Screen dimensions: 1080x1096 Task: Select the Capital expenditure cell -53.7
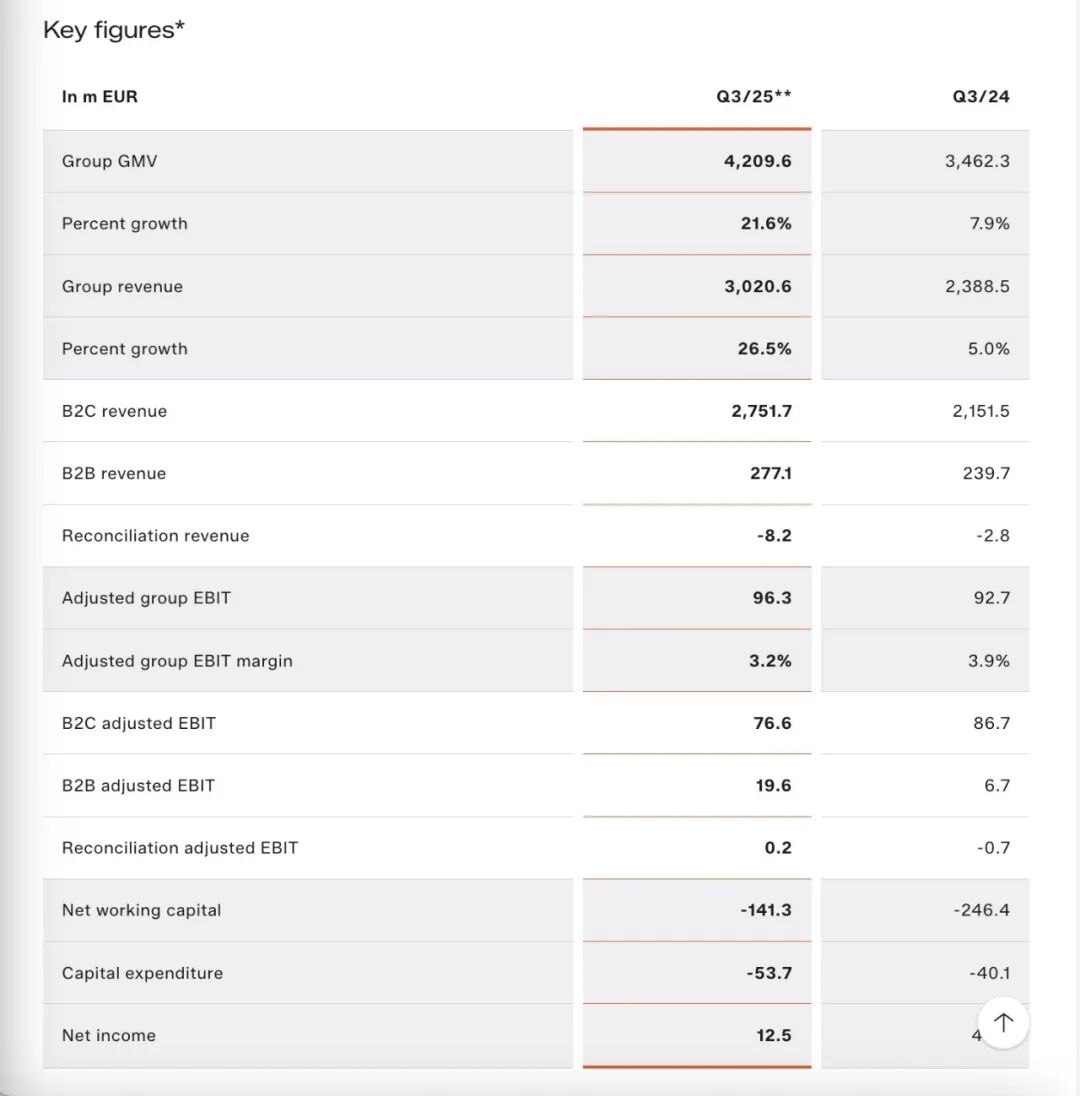[769, 973]
